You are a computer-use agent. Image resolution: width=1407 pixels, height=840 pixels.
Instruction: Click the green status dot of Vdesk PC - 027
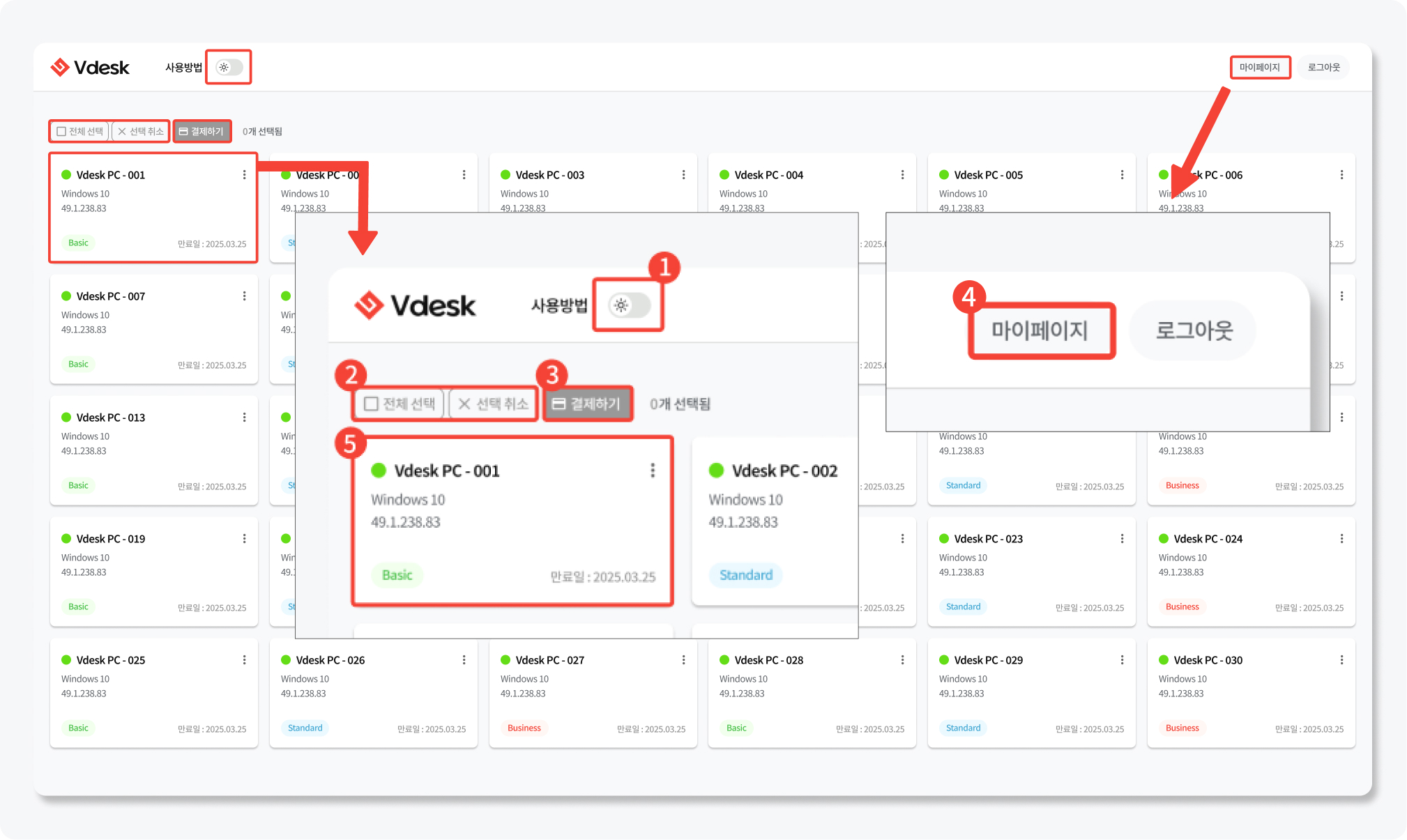[505, 660]
